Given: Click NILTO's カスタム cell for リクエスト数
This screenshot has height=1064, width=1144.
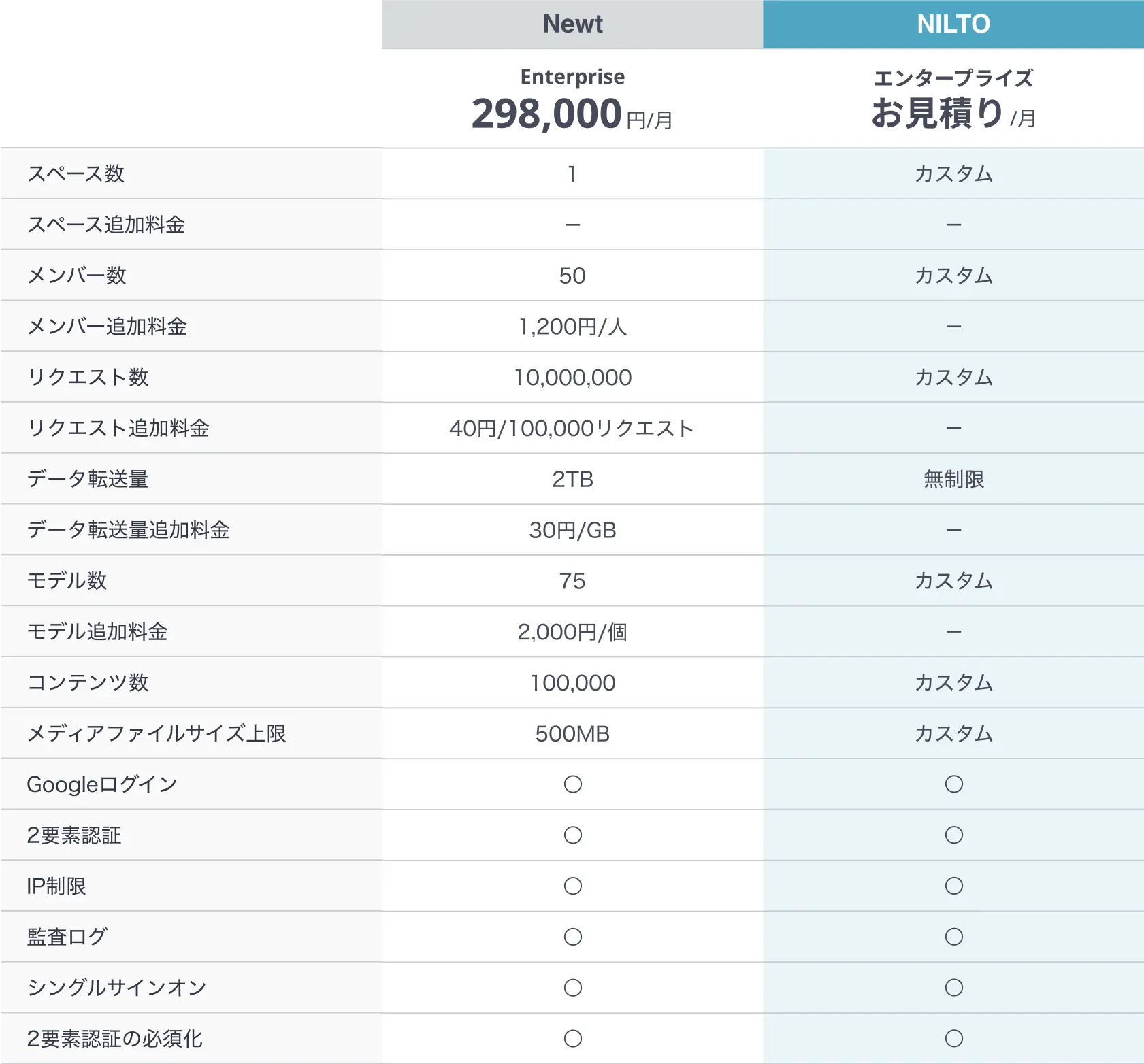Looking at the screenshot, I should pos(953,377).
